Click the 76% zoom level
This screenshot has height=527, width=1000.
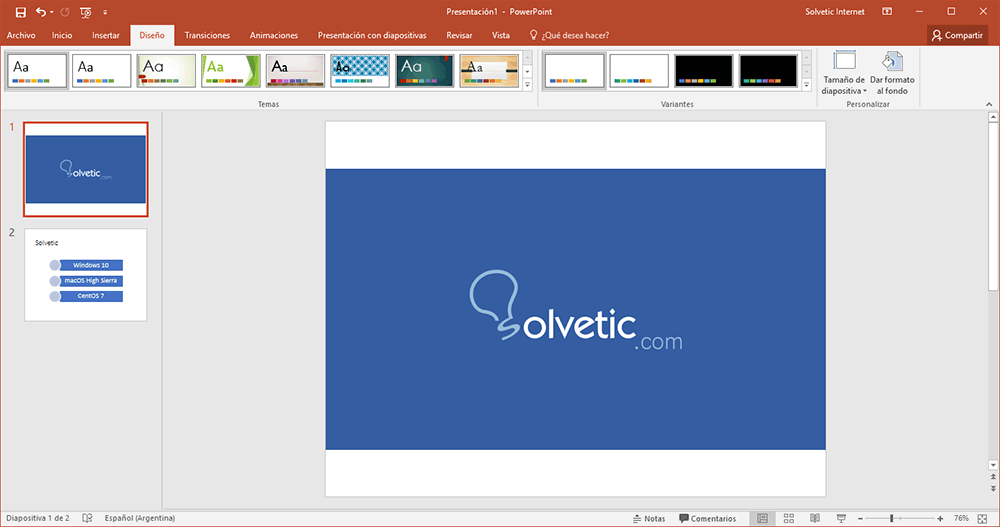click(961, 518)
